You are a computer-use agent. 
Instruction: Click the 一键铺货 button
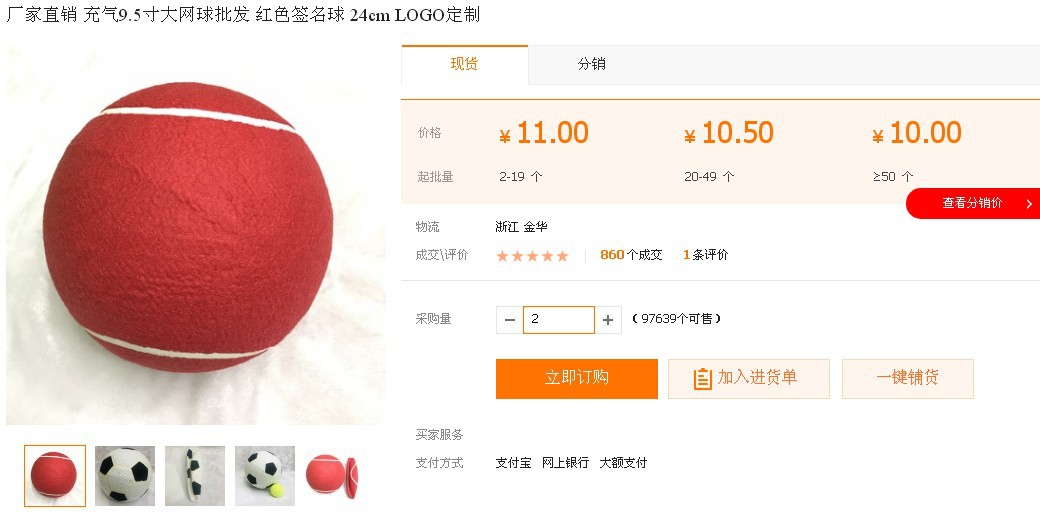[x=908, y=378]
